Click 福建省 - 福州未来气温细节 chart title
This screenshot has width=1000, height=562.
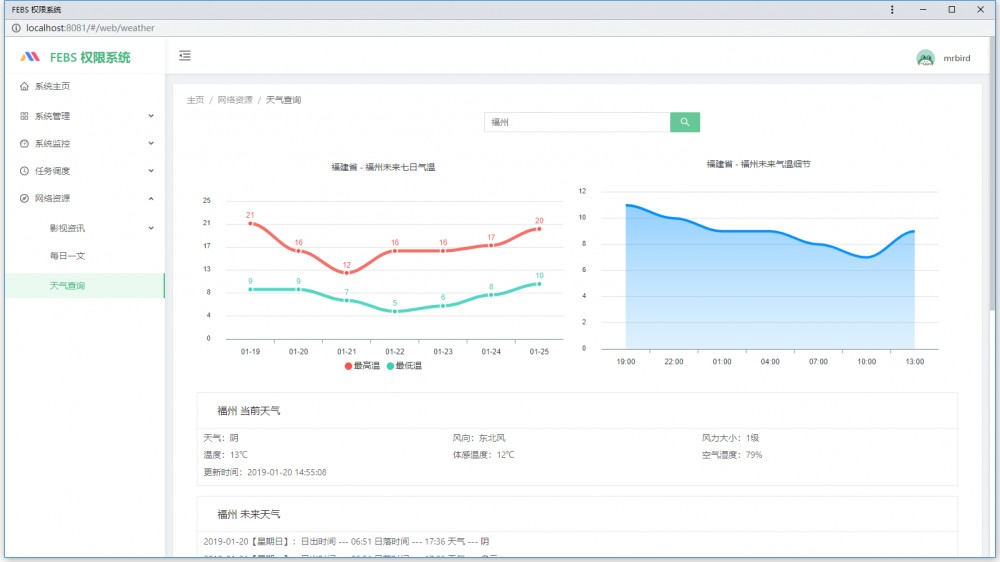pos(758,164)
